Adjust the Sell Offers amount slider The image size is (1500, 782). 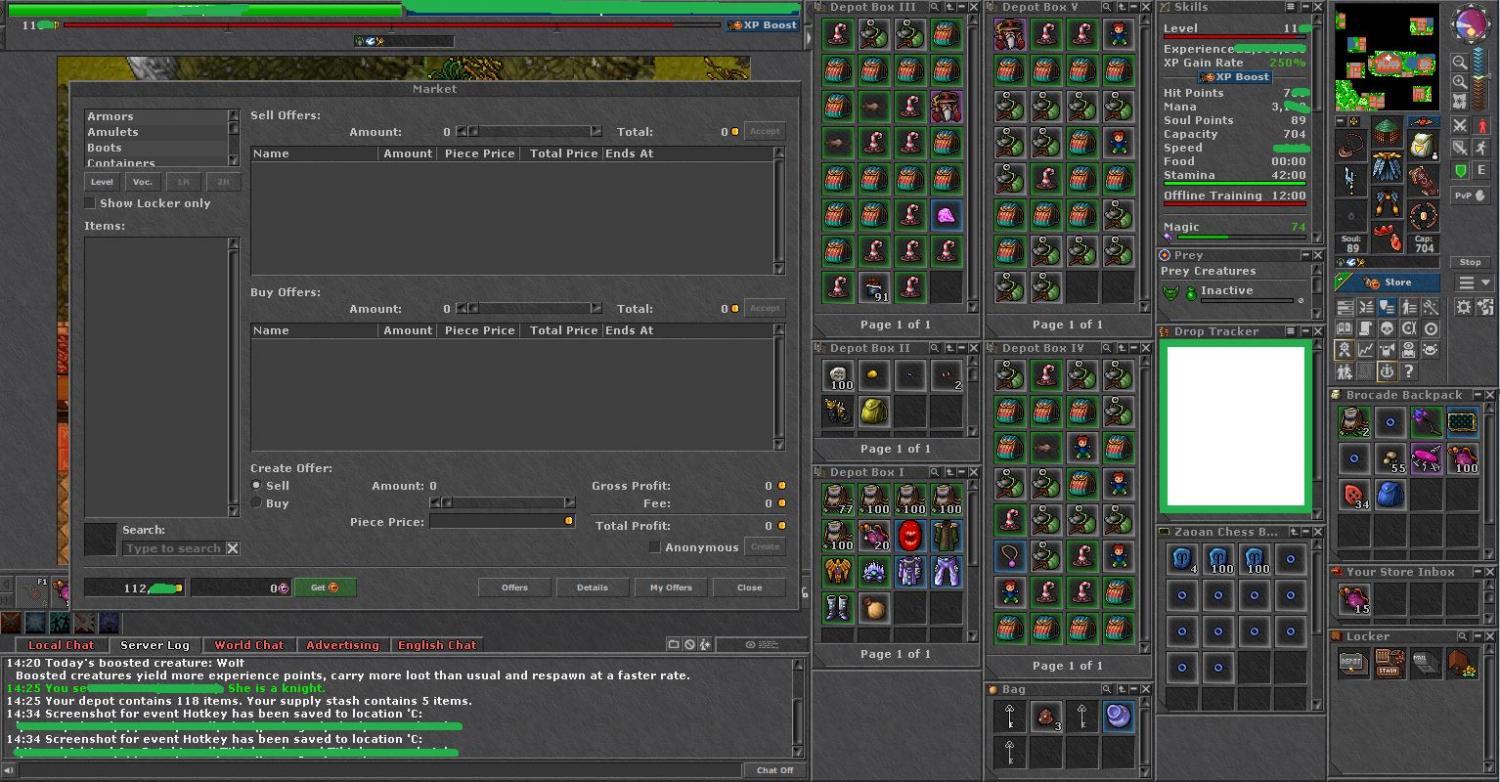(x=530, y=132)
